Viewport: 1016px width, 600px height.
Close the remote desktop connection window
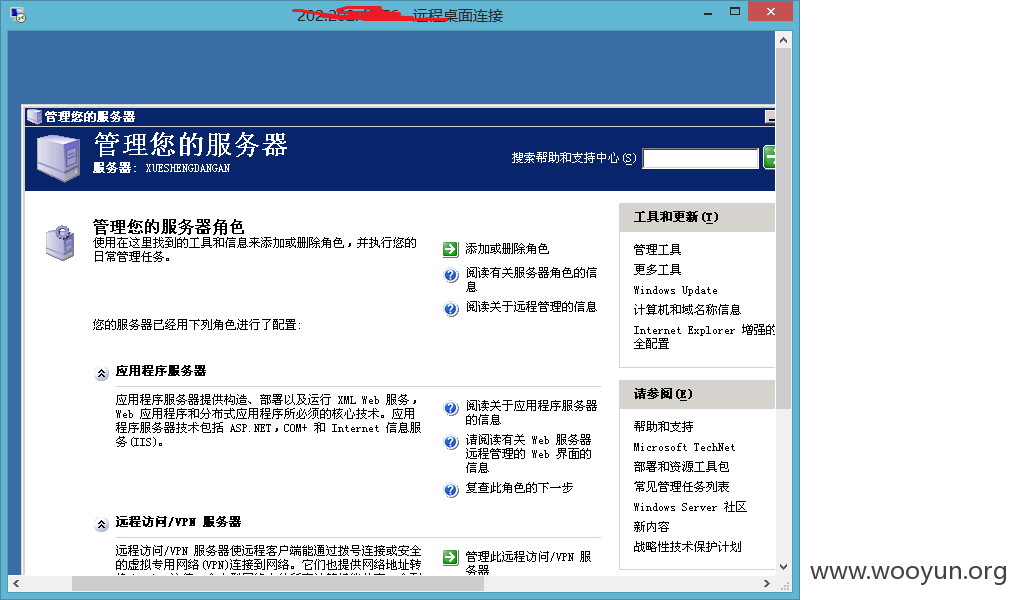(770, 11)
